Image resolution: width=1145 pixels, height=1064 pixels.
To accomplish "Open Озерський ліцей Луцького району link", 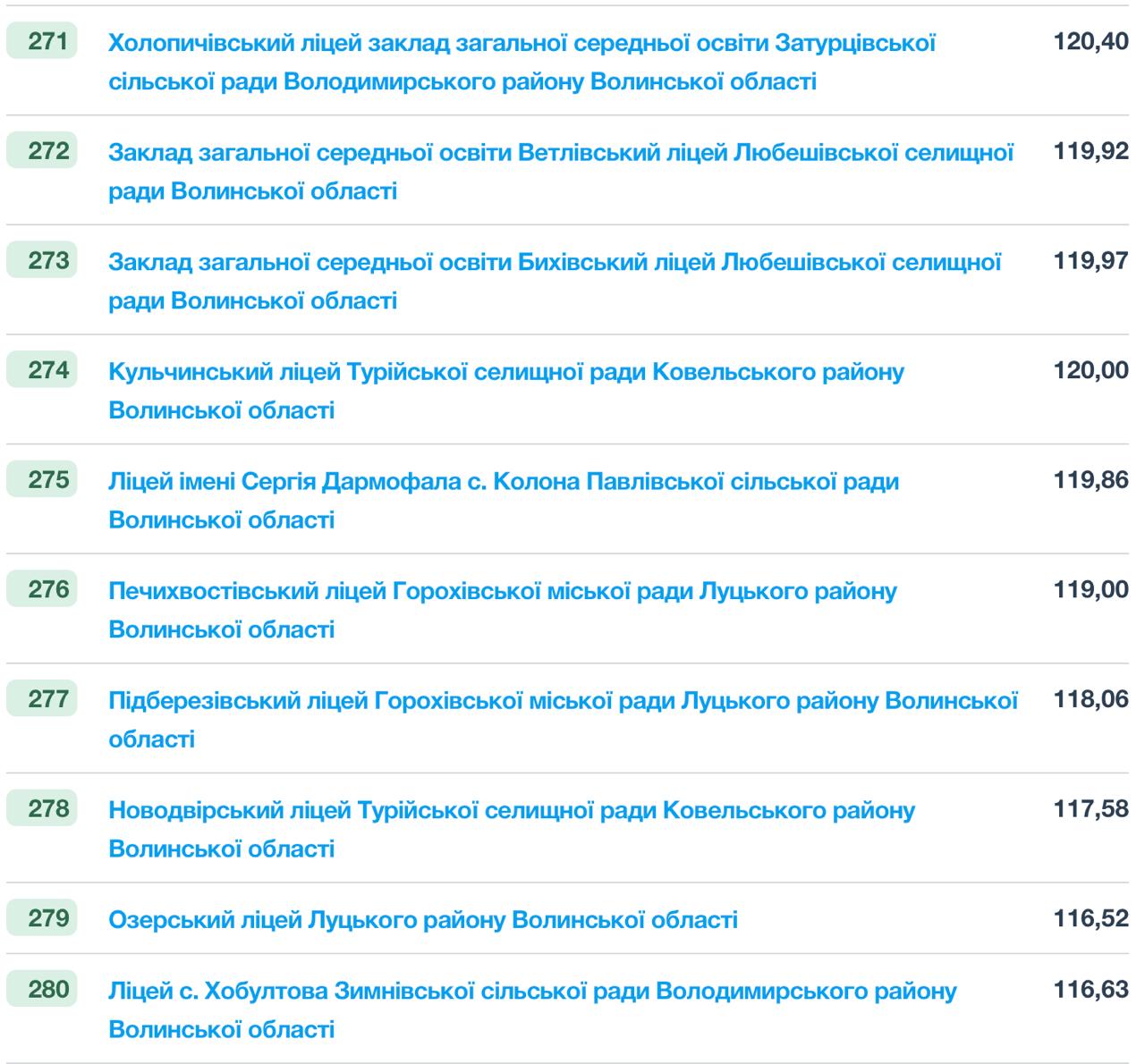I will coord(422,920).
